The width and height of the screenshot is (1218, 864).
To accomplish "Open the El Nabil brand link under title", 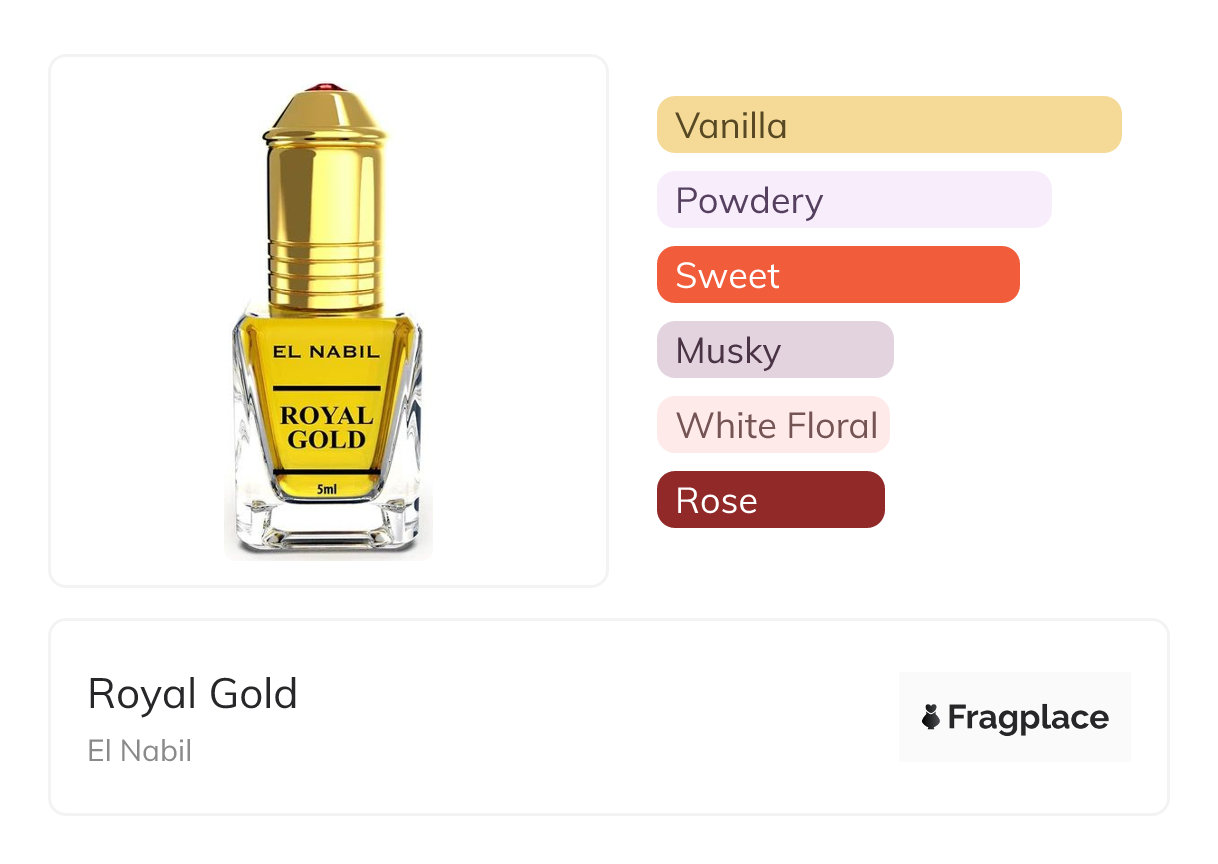I will click(140, 751).
